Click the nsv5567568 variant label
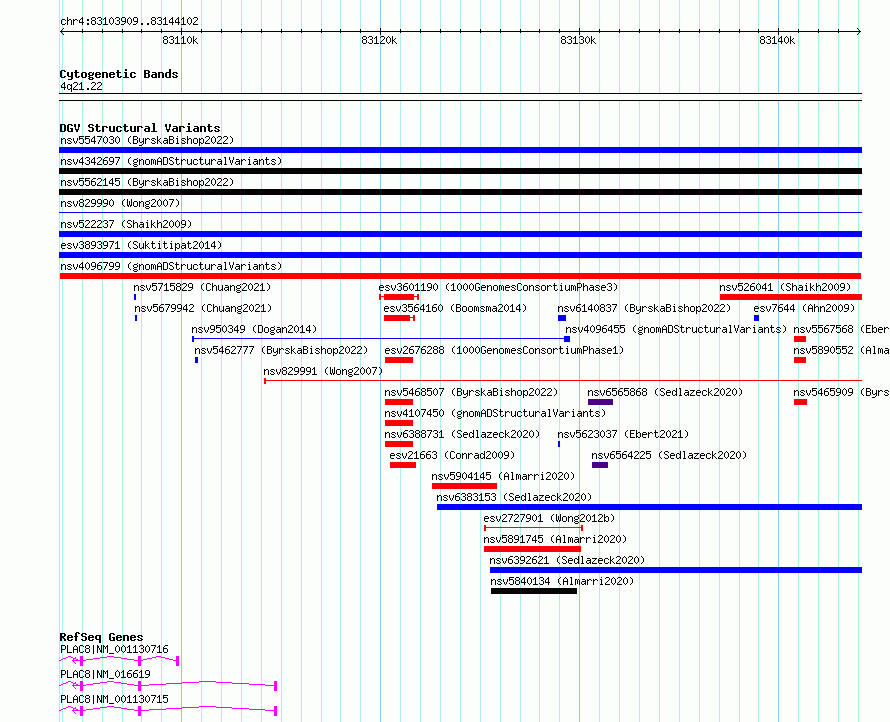The height and width of the screenshot is (722, 890). point(841,329)
